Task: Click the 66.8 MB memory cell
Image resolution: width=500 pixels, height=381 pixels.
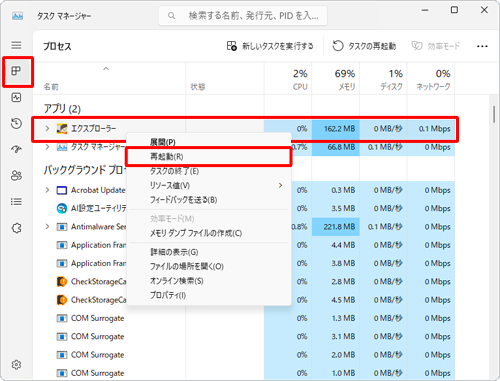Action: pos(336,147)
